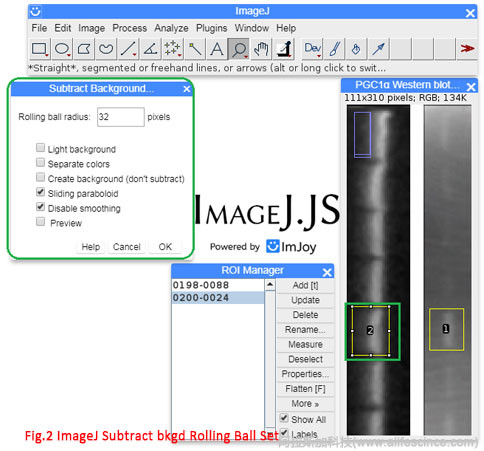Screen dimensions: 484x451
Task: Click Flatten [F] in ROI Manager
Action: [x=305, y=389]
